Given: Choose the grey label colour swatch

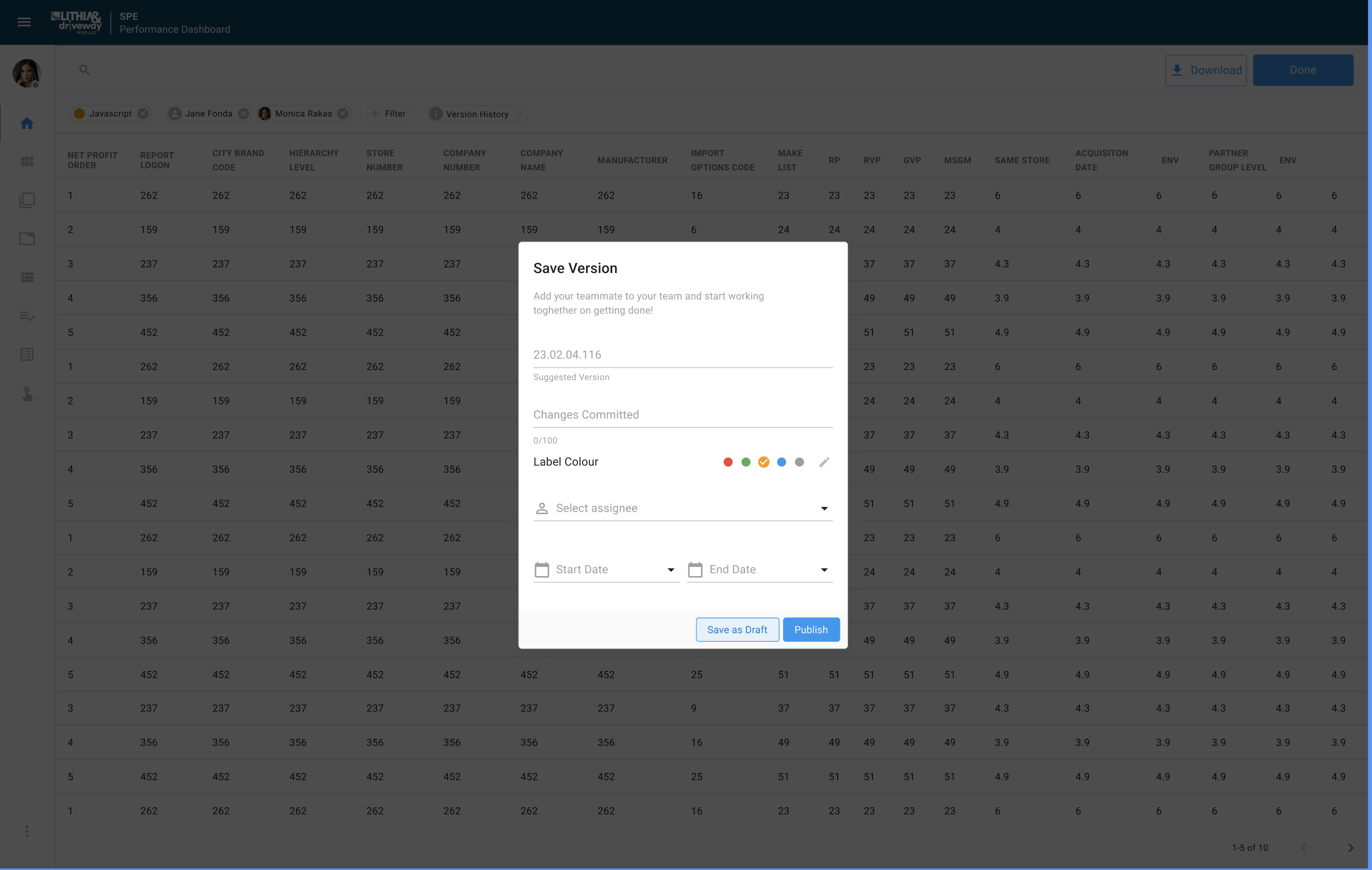Looking at the screenshot, I should (x=799, y=462).
